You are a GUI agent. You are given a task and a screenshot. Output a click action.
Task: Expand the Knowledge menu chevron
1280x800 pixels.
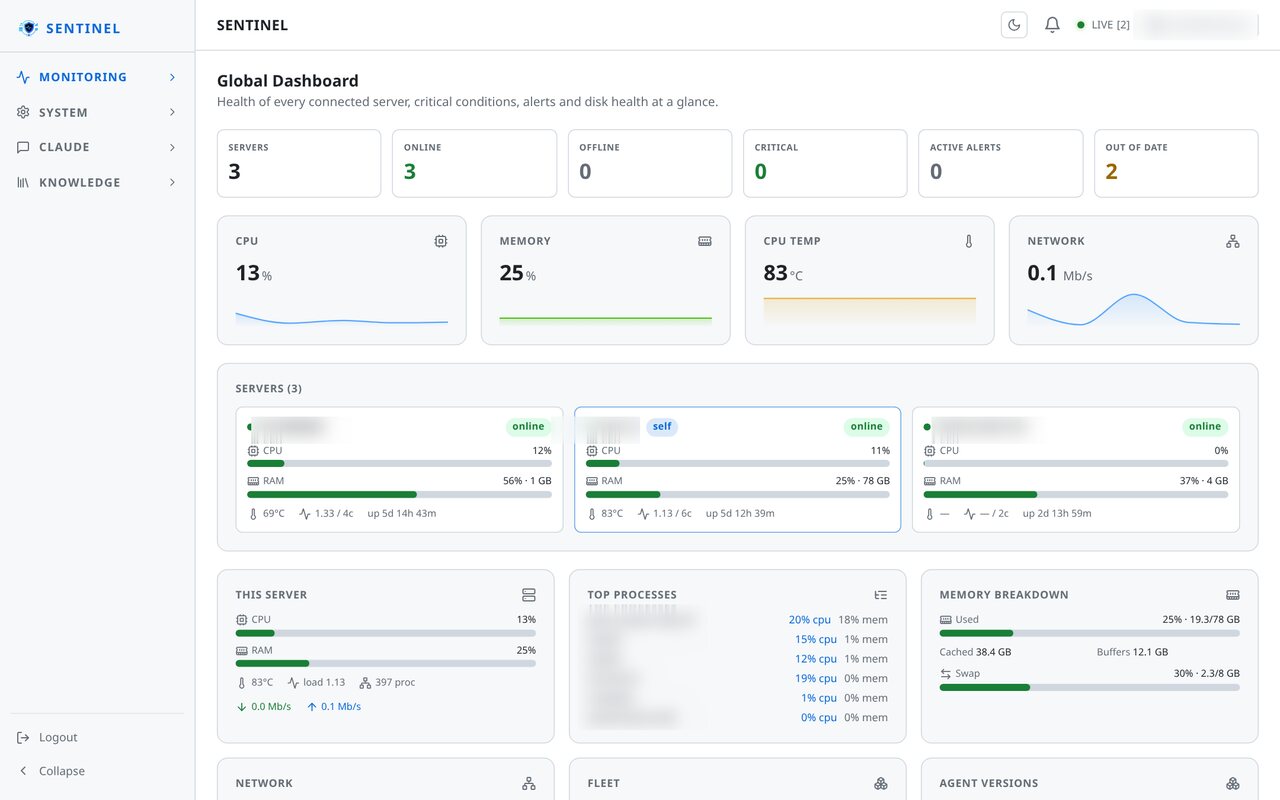(172, 182)
